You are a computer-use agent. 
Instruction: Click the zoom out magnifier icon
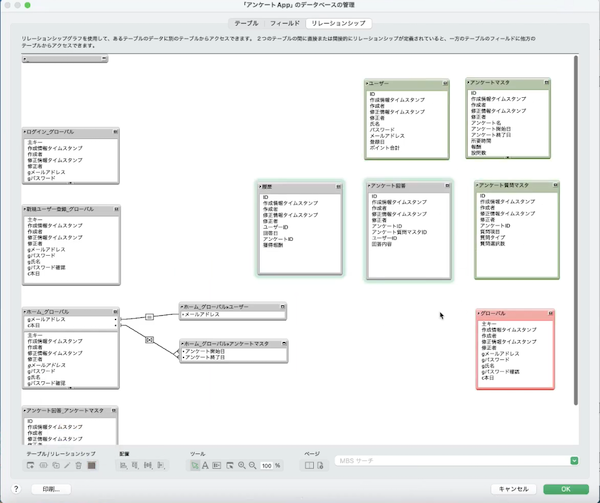253,466
